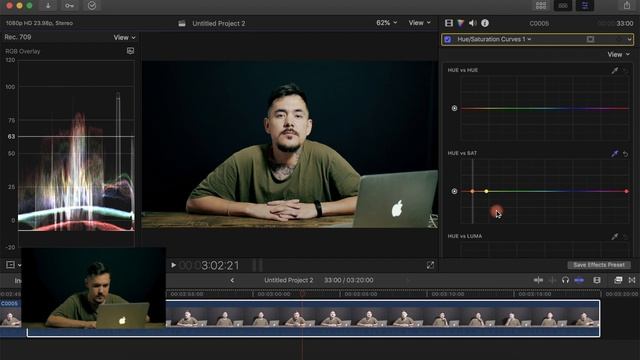Toggle snapping in the timeline

579,280
